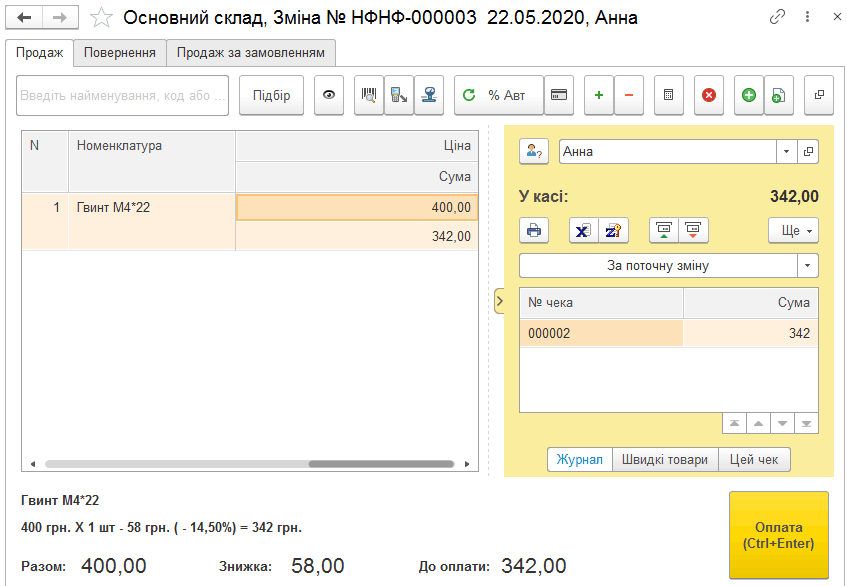Image resolution: width=847 pixels, height=586 pixels.
Task: Click the Оплата (Ctrl+Enter) button
Action: coord(778,535)
